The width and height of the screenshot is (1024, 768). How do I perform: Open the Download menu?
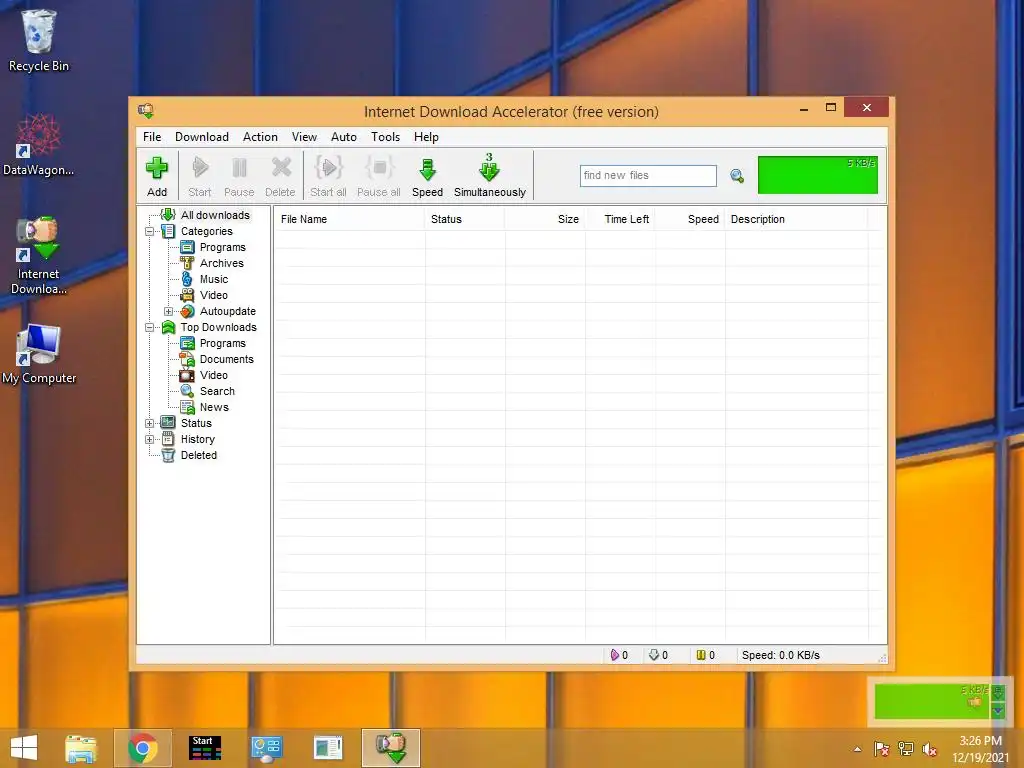point(202,137)
